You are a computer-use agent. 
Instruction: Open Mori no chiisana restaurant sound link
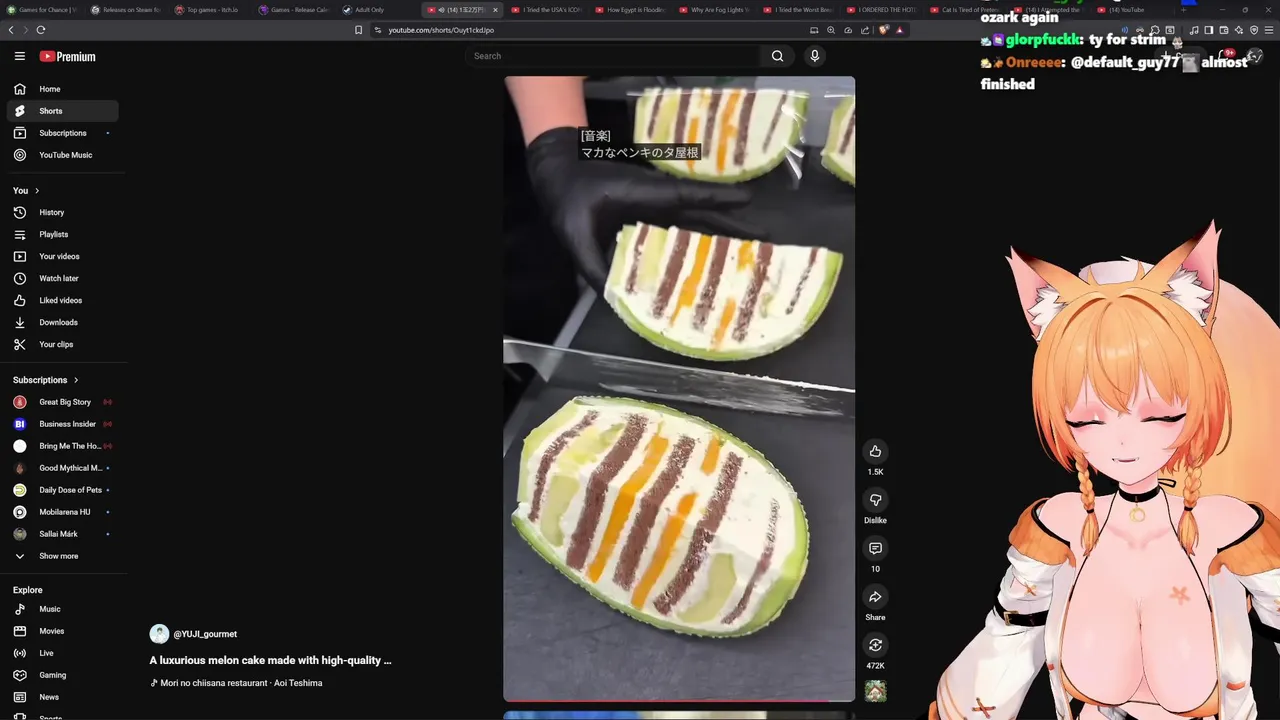point(236,683)
